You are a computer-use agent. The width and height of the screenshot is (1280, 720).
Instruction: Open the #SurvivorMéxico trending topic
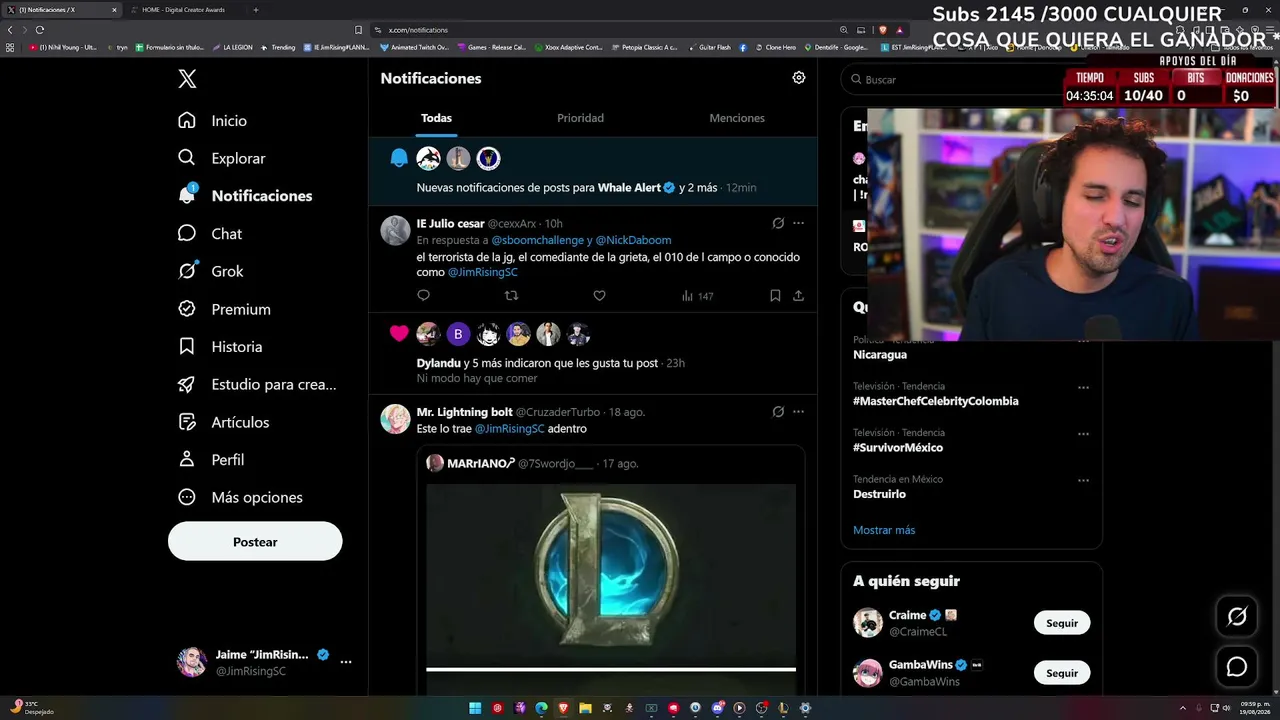(898, 448)
